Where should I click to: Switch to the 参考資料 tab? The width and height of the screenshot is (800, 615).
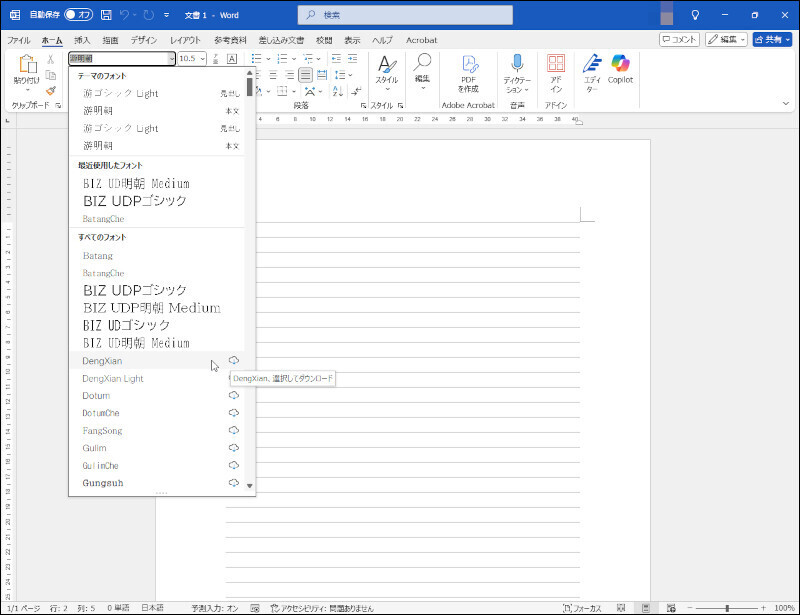230,40
